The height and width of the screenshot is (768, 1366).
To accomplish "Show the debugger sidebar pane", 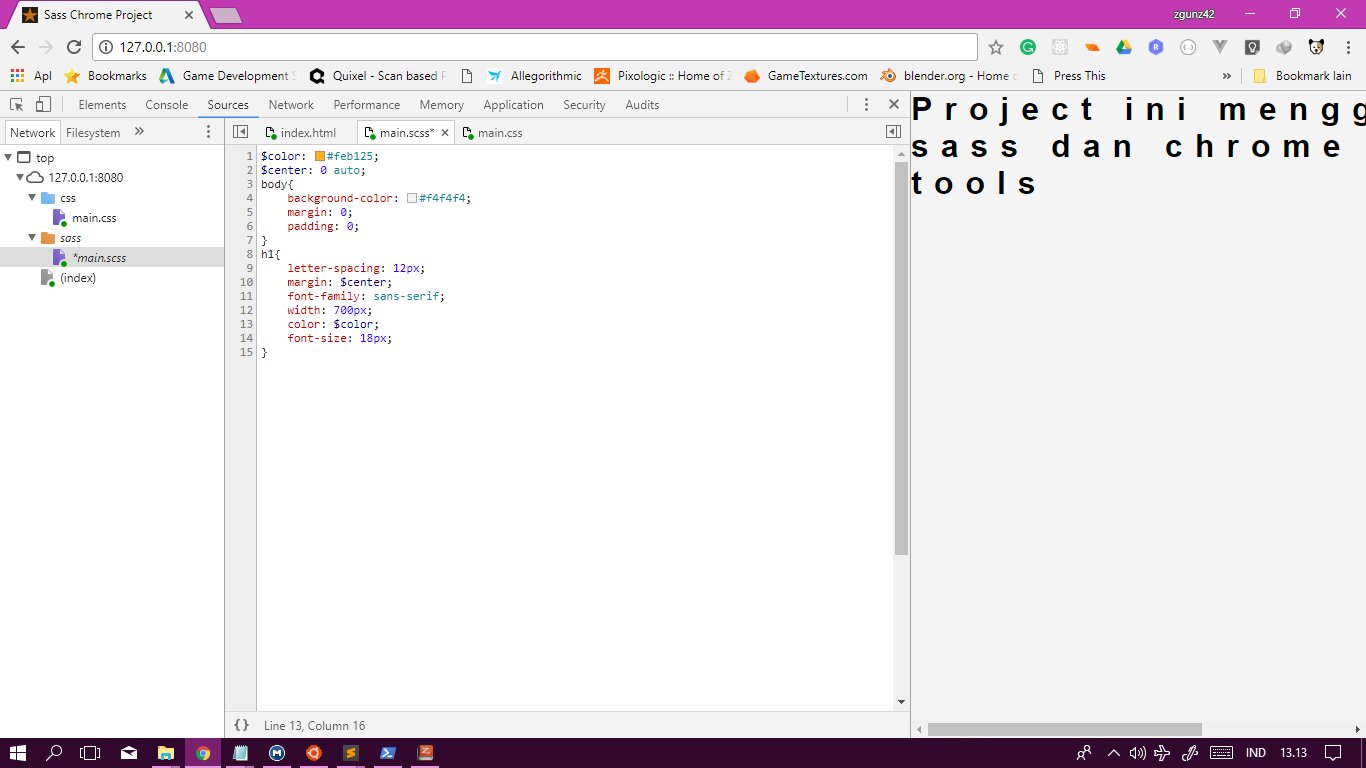I will (x=893, y=131).
